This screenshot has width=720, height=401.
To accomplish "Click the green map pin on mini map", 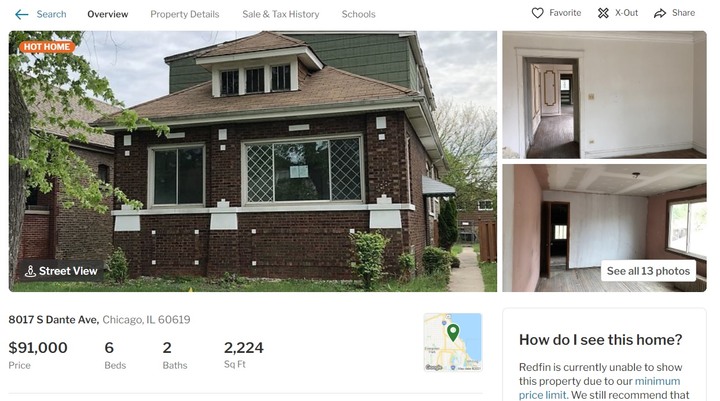I will click(x=453, y=332).
